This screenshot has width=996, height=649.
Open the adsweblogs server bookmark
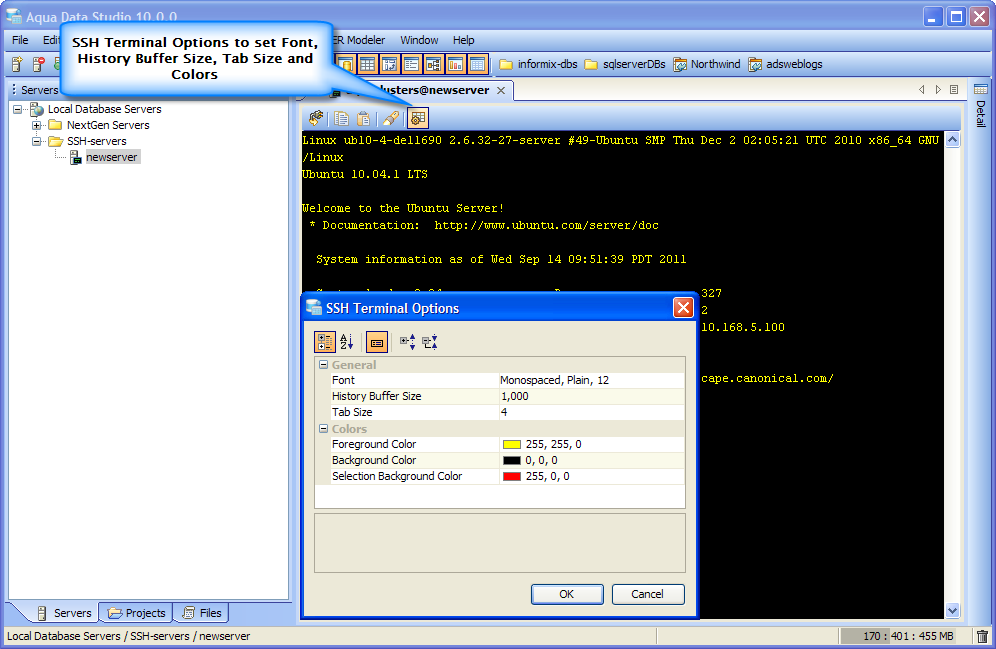point(785,64)
